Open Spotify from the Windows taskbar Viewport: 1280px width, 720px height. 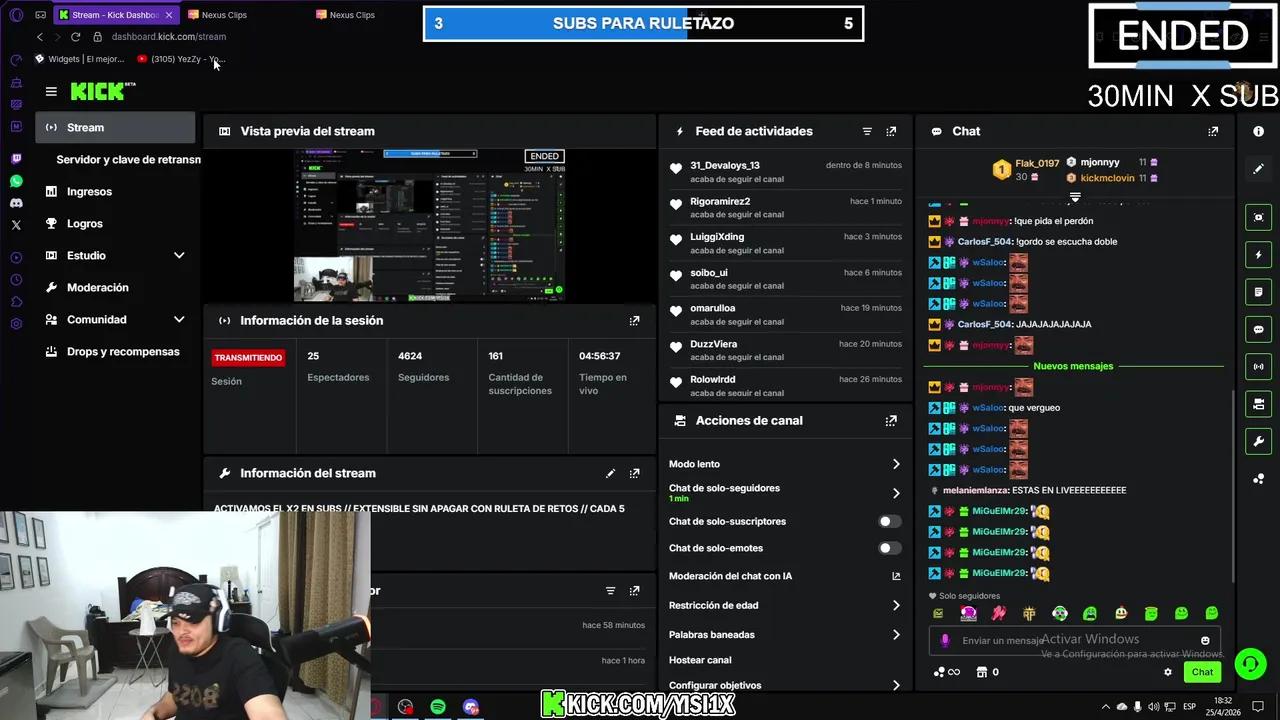click(438, 707)
